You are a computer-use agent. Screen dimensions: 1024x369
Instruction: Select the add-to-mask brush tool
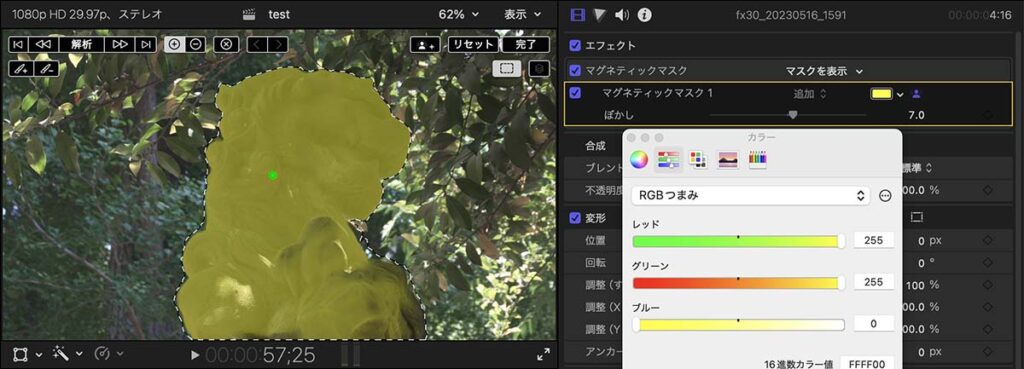pos(21,68)
